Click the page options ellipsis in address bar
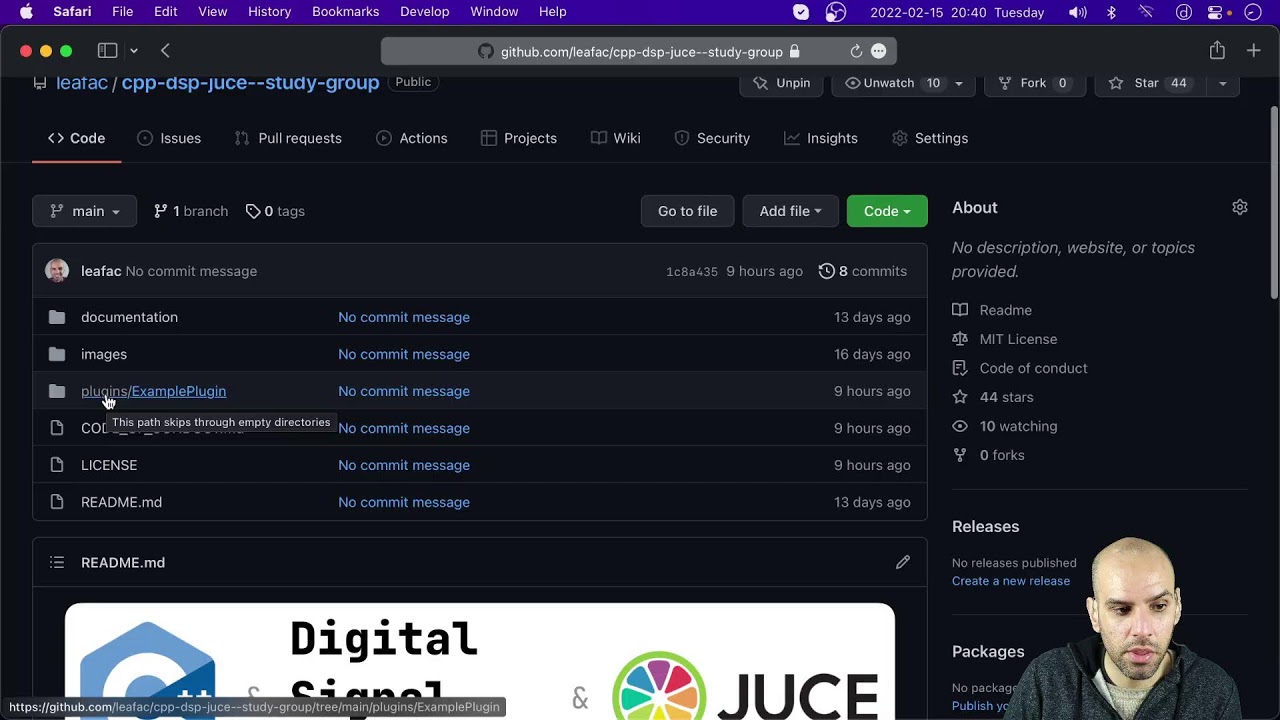Viewport: 1280px width, 720px height. pyautogui.click(x=878, y=51)
